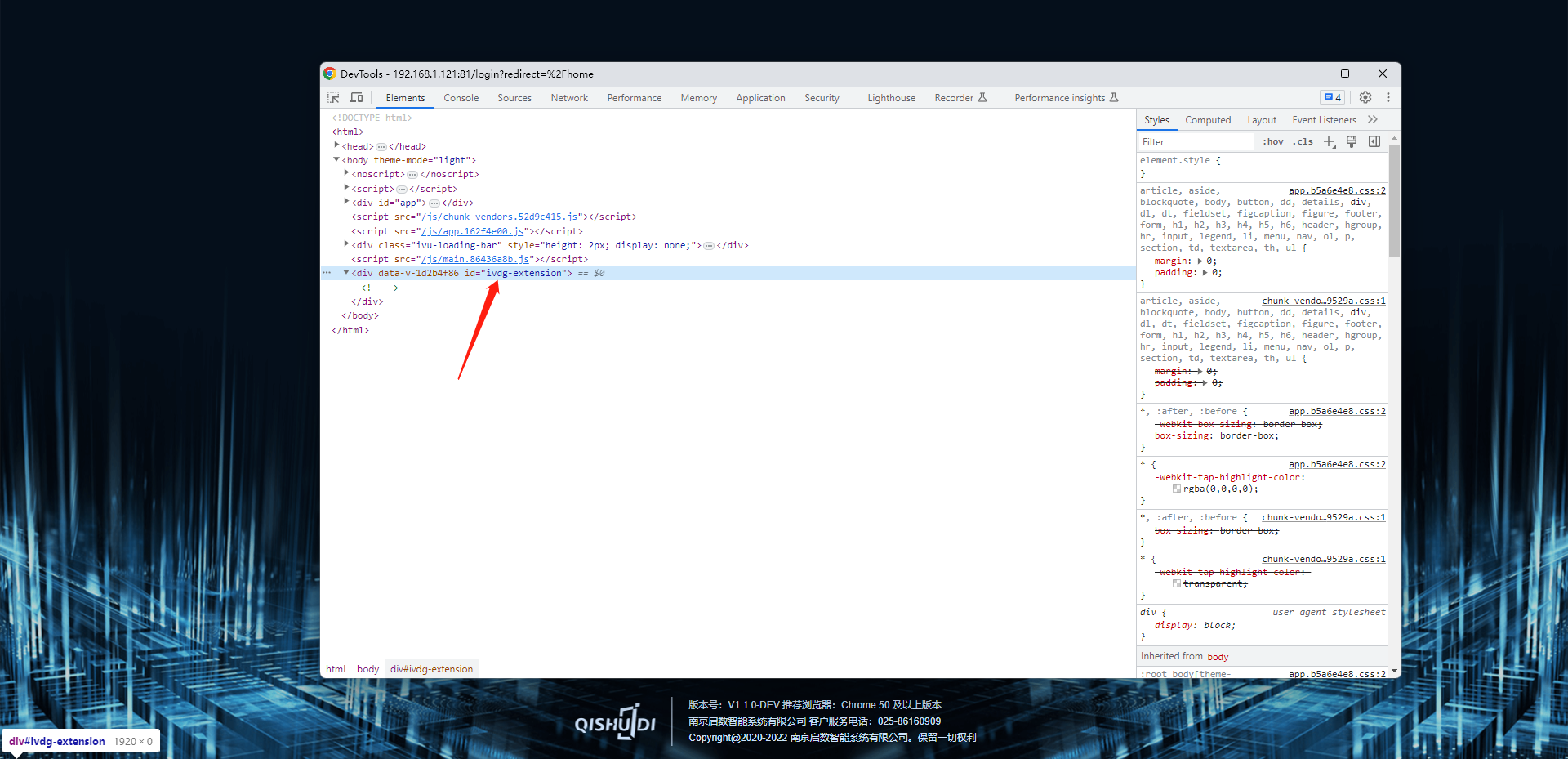
Task: Expand the first script element node
Action: (346, 187)
